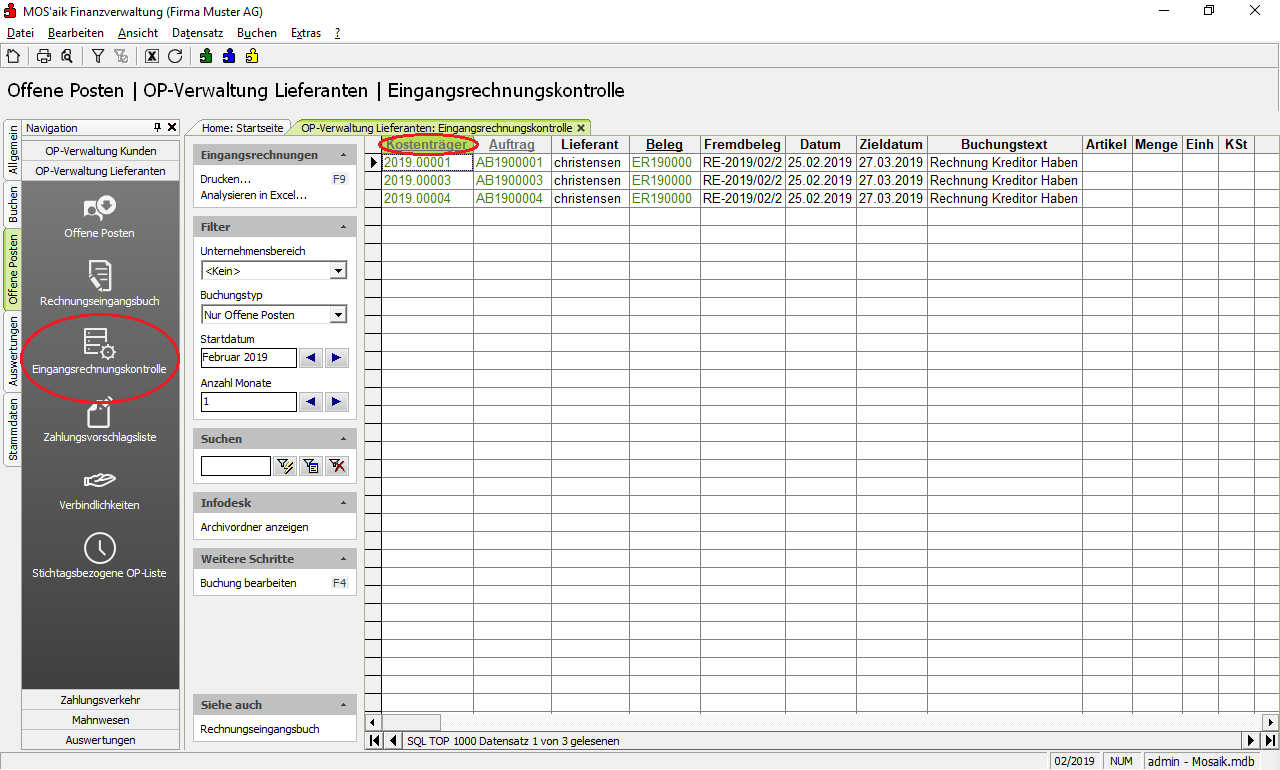Go to next record
Screen dimensions: 1280x770
[1251, 741]
